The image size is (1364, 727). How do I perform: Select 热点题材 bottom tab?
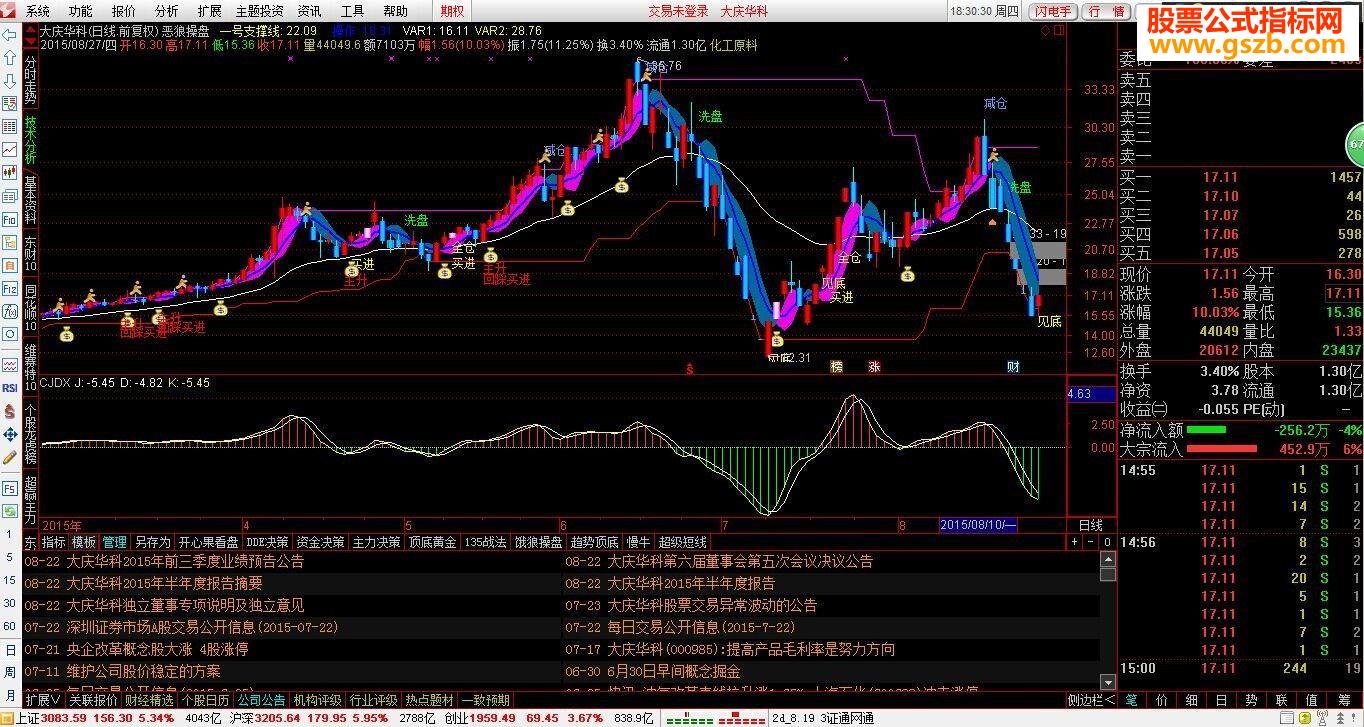click(x=429, y=700)
